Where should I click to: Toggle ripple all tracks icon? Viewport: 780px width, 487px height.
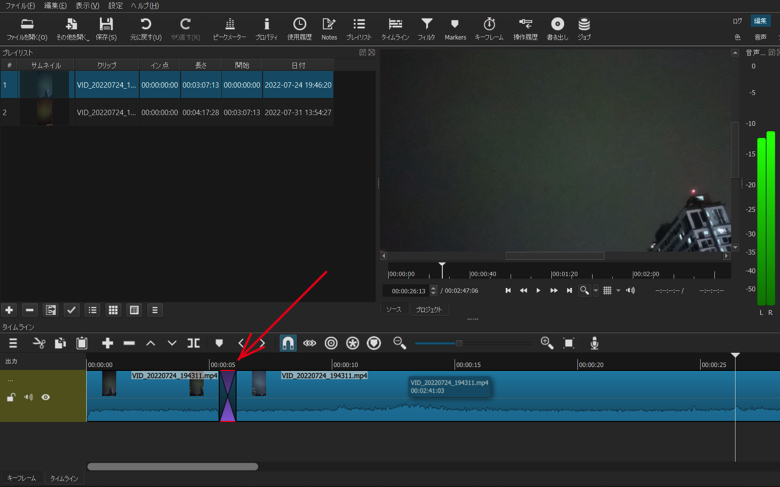click(352, 343)
